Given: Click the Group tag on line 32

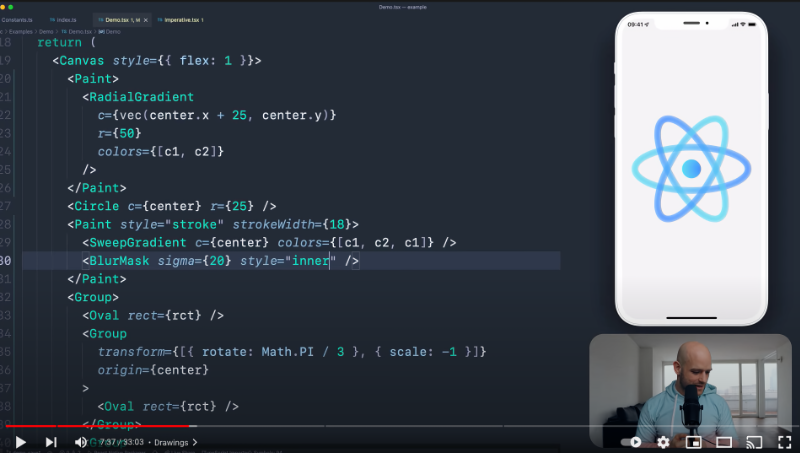Looking at the screenshot, I should (93, 297).
